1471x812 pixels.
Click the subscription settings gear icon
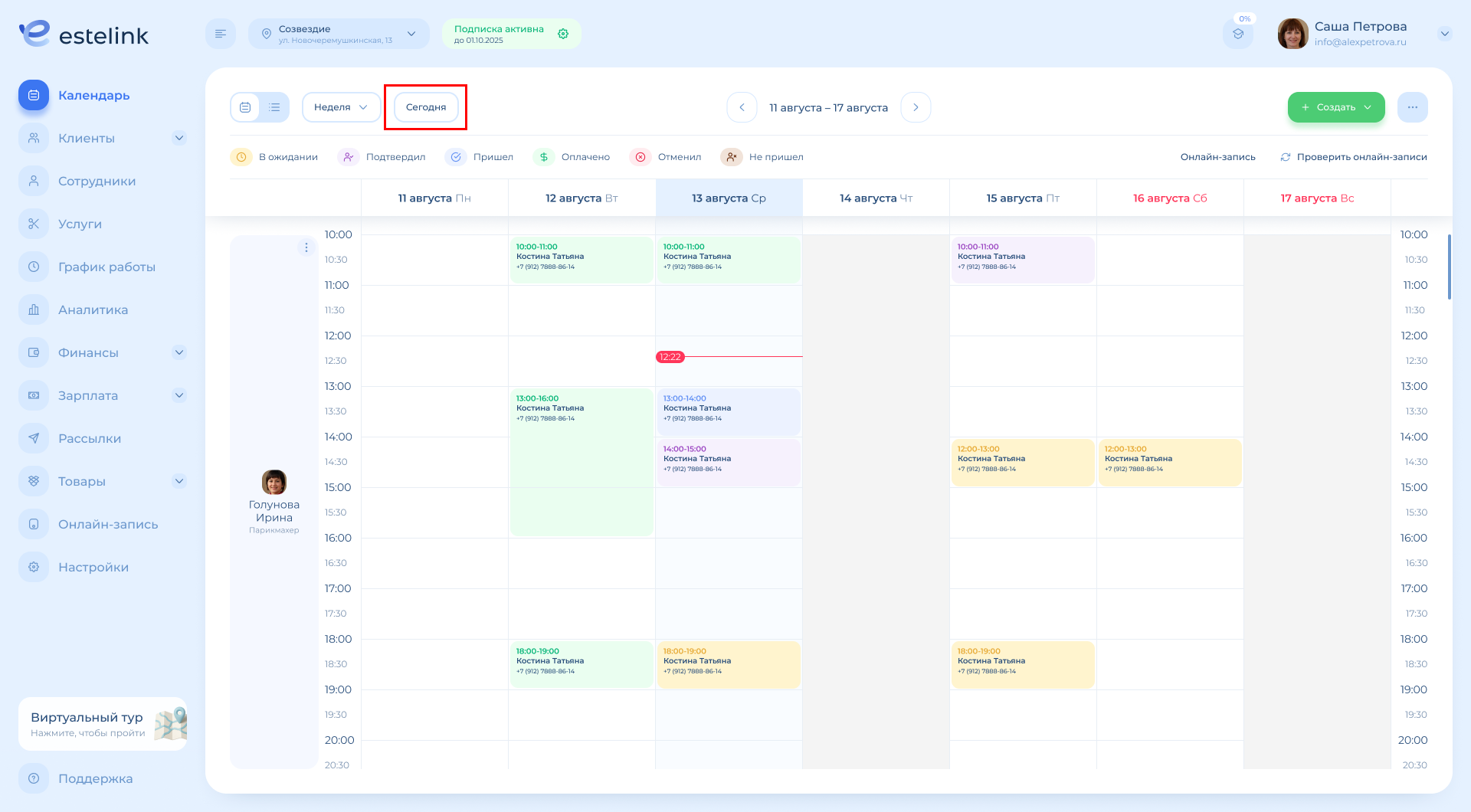click(563, 34)
